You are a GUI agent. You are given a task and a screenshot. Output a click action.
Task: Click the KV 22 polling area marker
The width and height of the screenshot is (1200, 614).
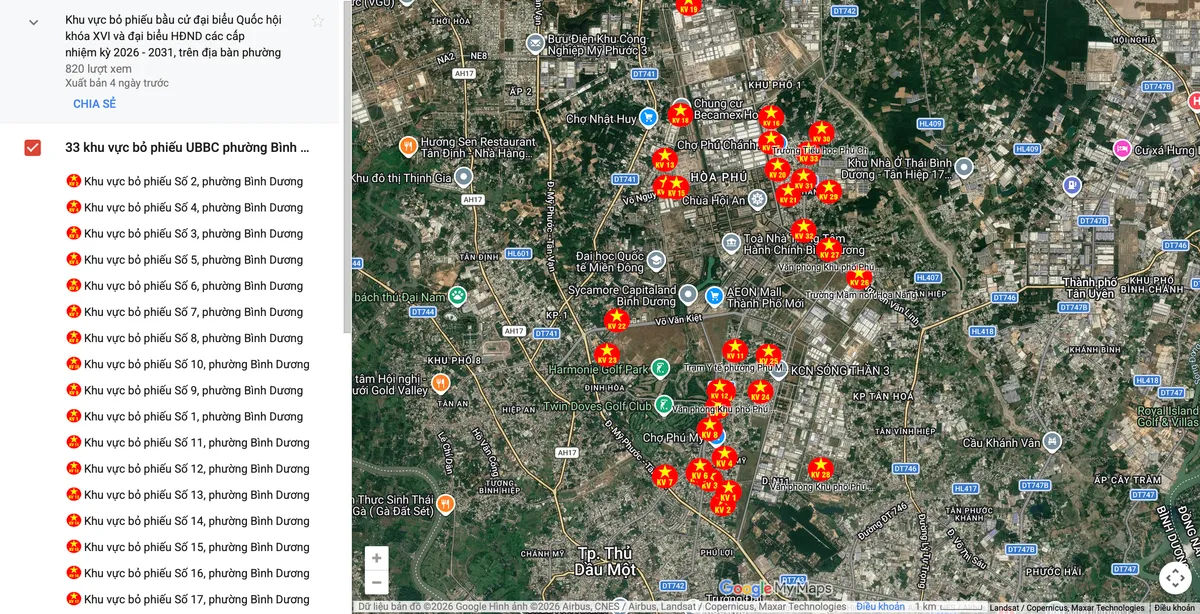click(616, 320)
